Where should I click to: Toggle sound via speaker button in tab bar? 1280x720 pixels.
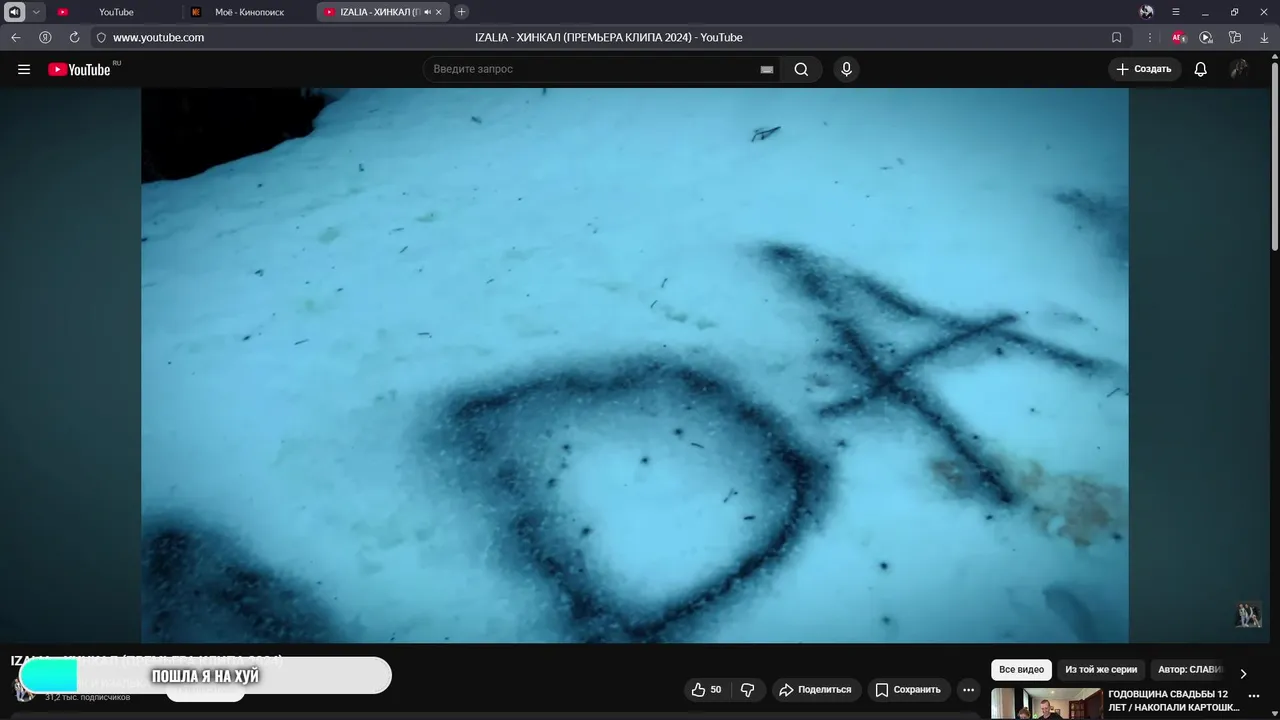coord(14,12)
